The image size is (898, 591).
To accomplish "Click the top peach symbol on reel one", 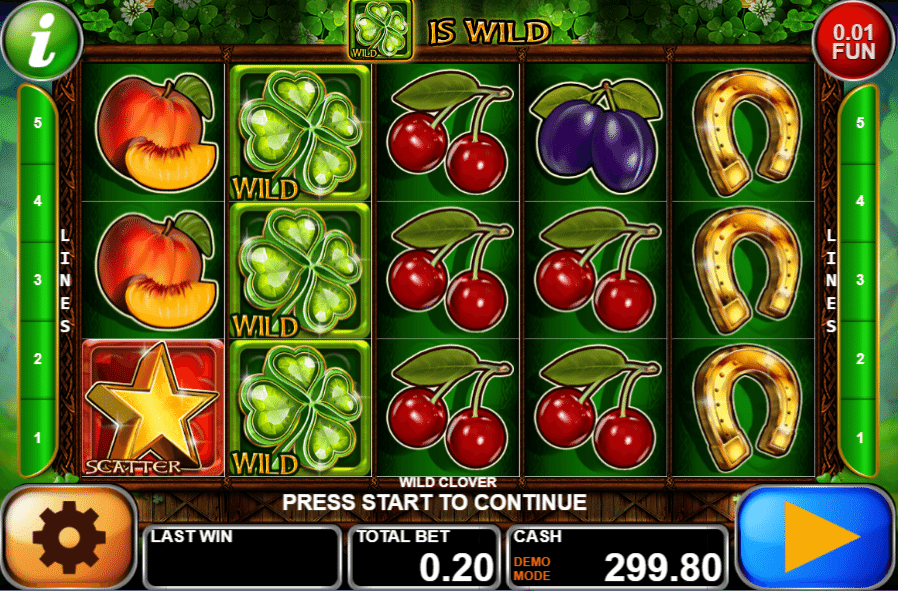I will 155,132.
